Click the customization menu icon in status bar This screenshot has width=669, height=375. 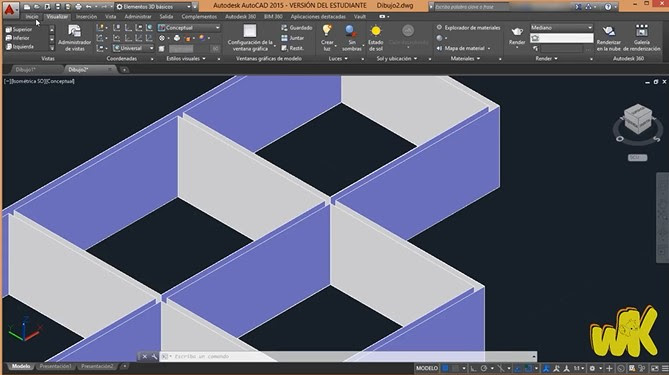click(x=664, y=368)
